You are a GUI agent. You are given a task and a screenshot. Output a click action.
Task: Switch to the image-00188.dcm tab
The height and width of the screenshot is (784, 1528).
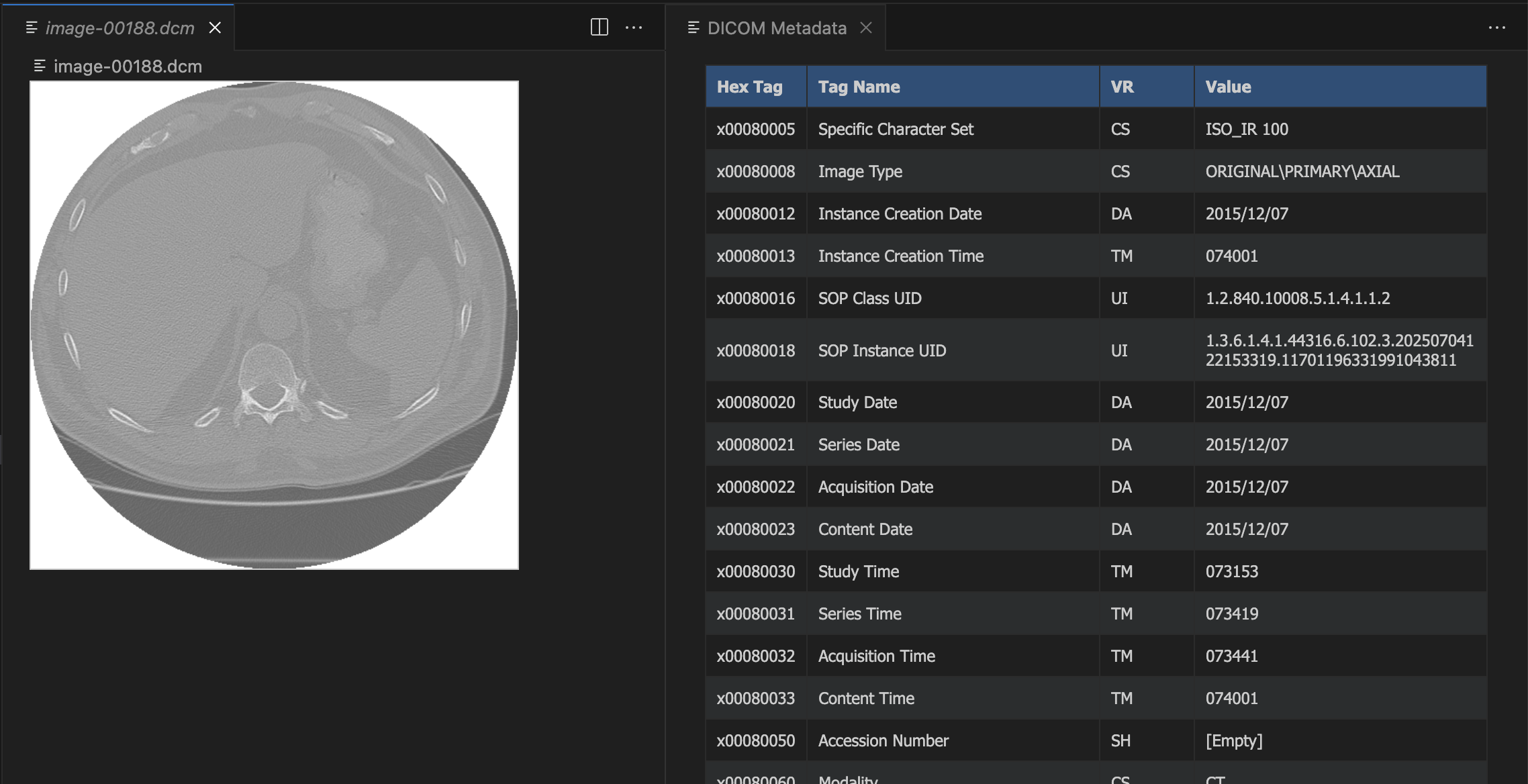tap(120, 28)
